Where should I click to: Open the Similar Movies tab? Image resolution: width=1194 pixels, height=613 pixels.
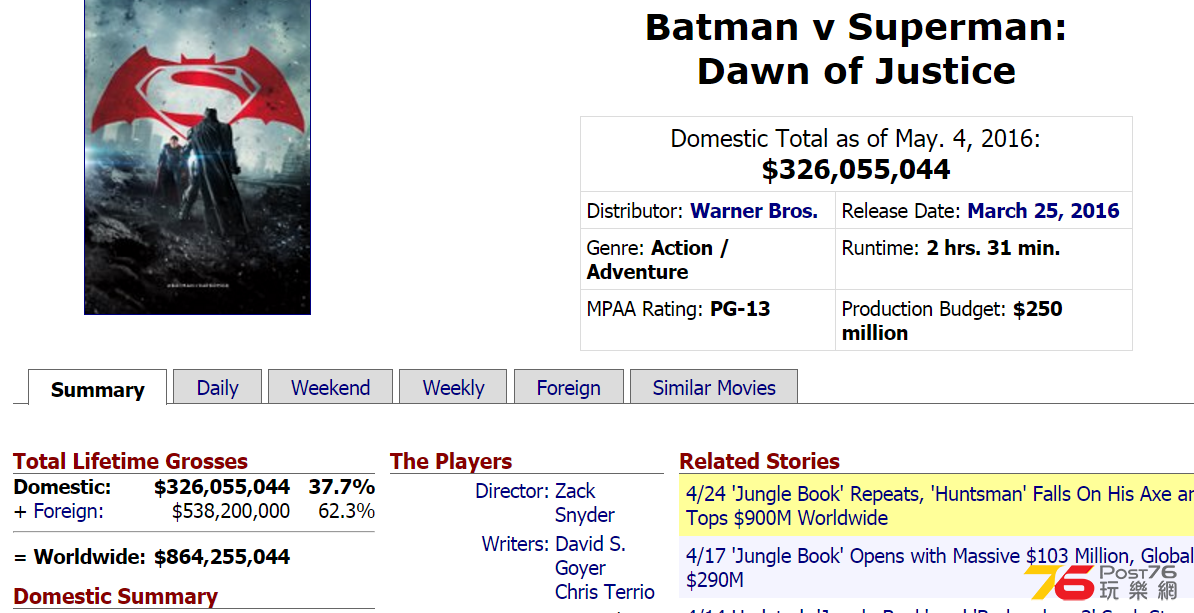(x=714, y=387)
